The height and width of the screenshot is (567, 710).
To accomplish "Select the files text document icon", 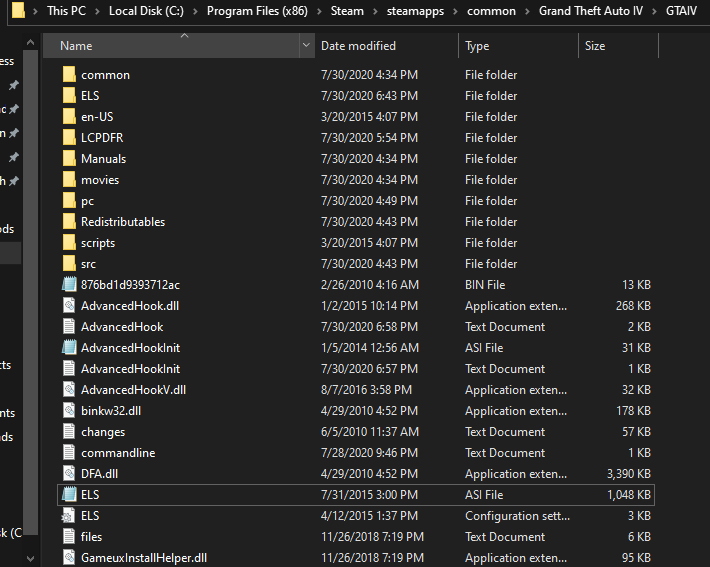I will click(x=69, y=537).
